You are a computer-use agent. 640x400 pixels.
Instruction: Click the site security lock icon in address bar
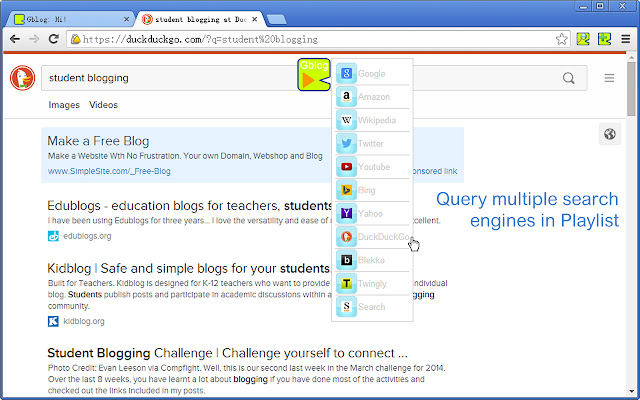76,39
